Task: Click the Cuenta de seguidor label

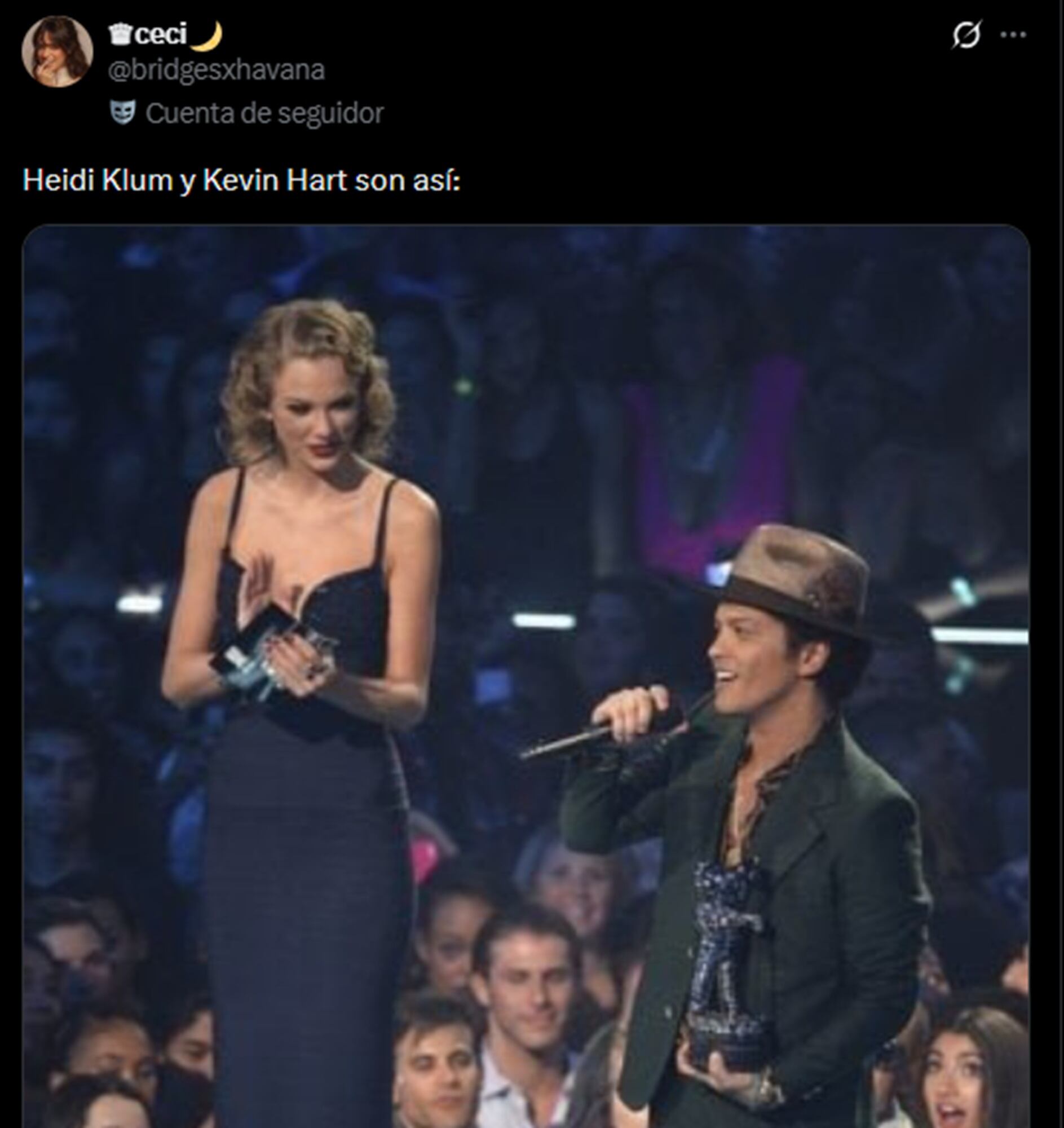Action: point(264,113)
